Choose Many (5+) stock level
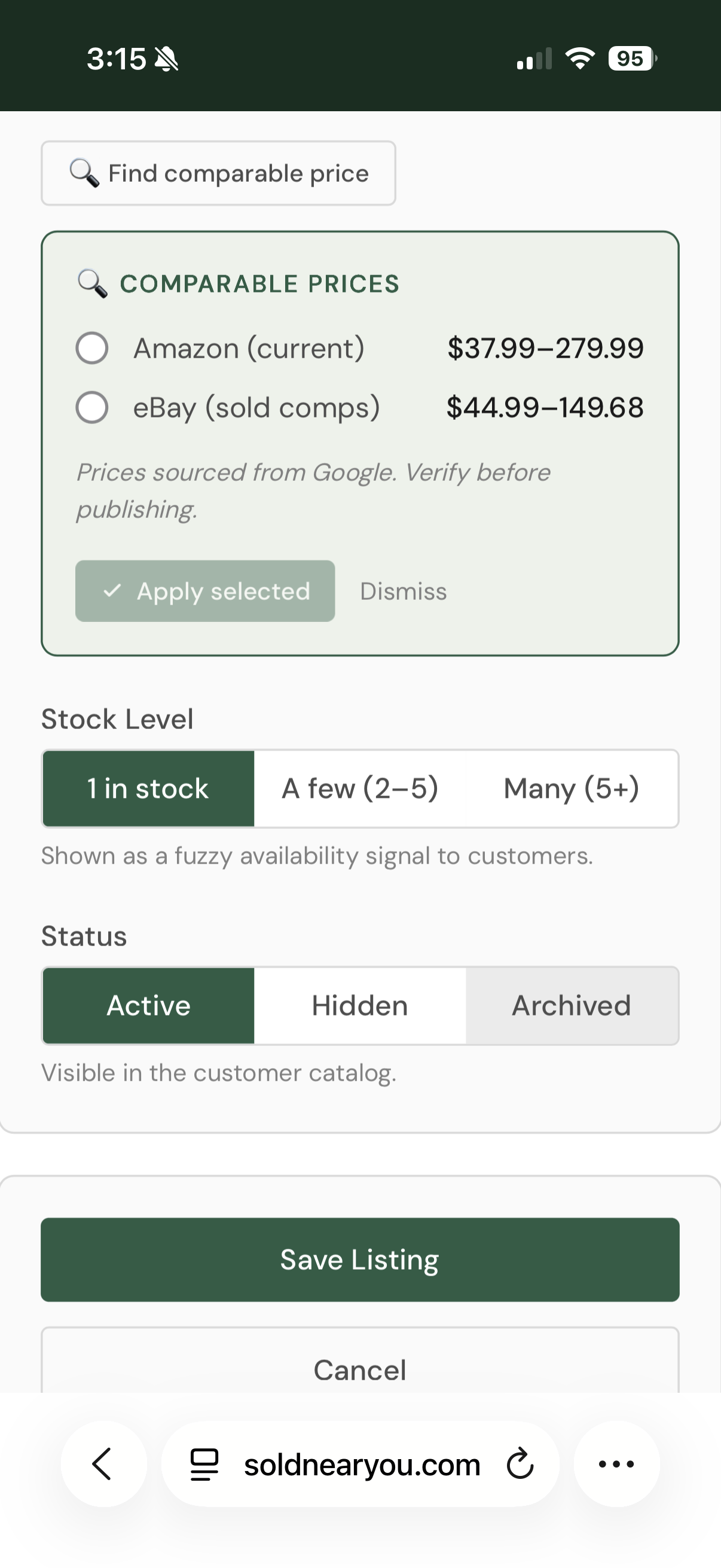Viewport: 721px width, 1568px height. coord(572,789)
